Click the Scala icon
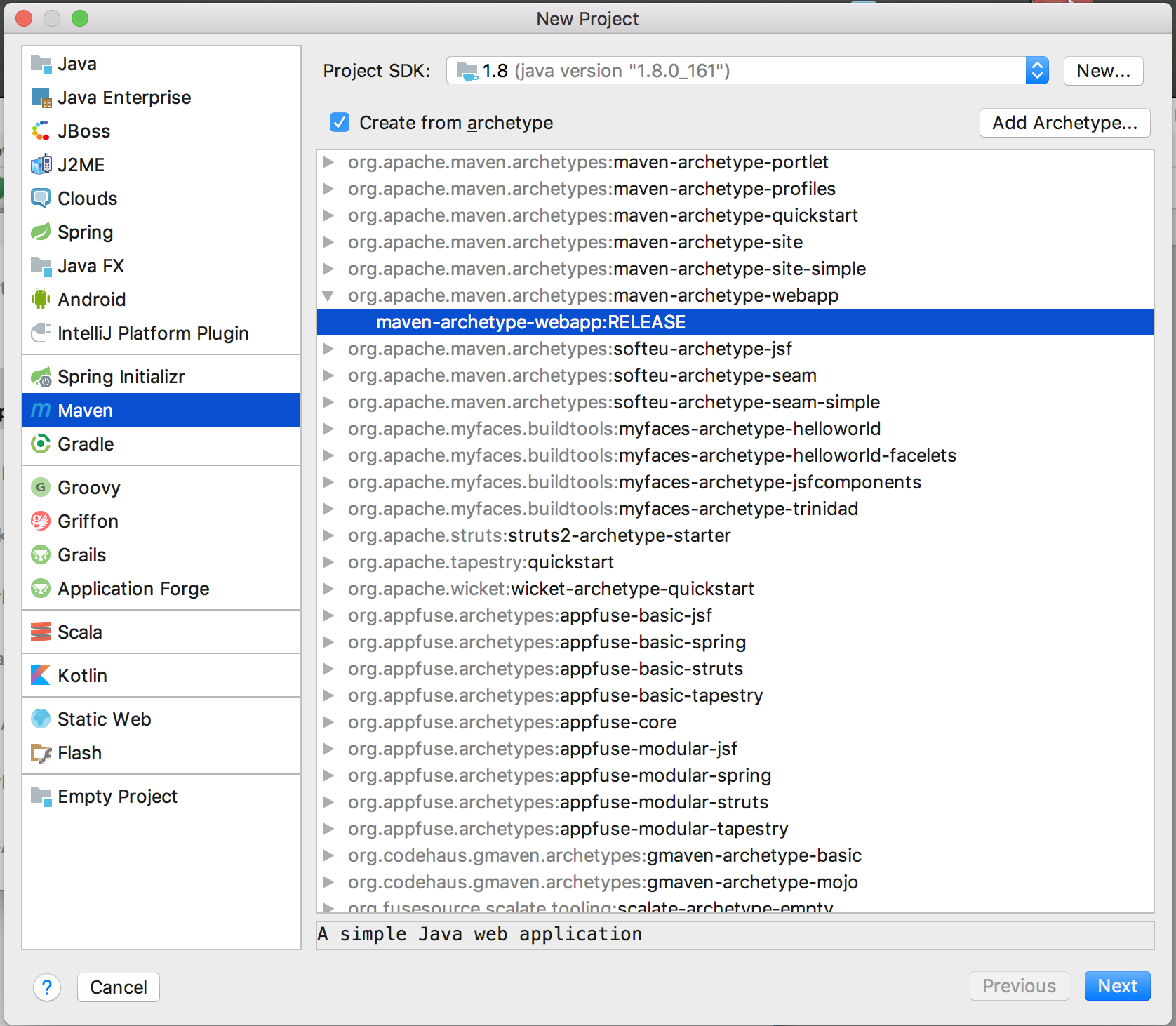Image resolution: width=1176 pixels, height=1026 pixels. tap(41, 632)
